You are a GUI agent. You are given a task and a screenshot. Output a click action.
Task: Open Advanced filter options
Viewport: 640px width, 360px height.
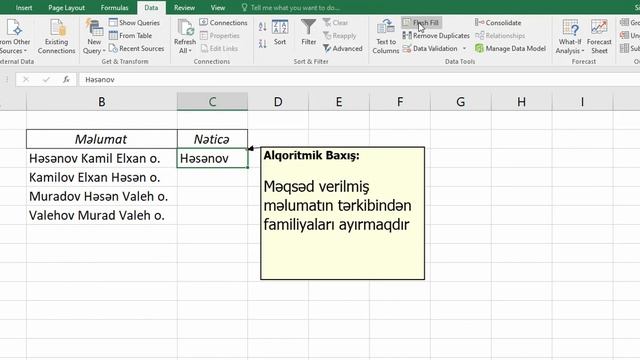click(x=342, y=49)
